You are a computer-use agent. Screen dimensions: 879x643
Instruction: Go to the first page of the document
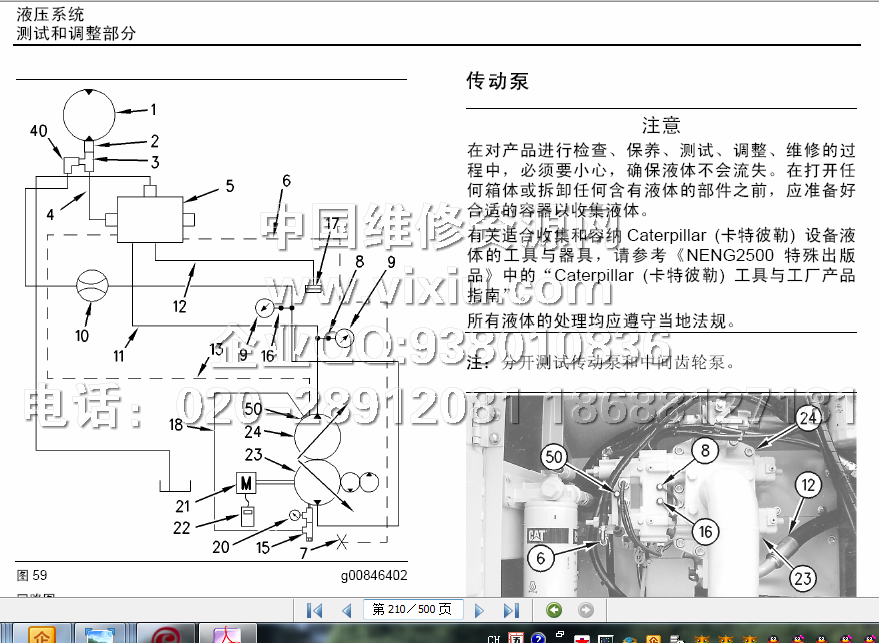(314, 610)
